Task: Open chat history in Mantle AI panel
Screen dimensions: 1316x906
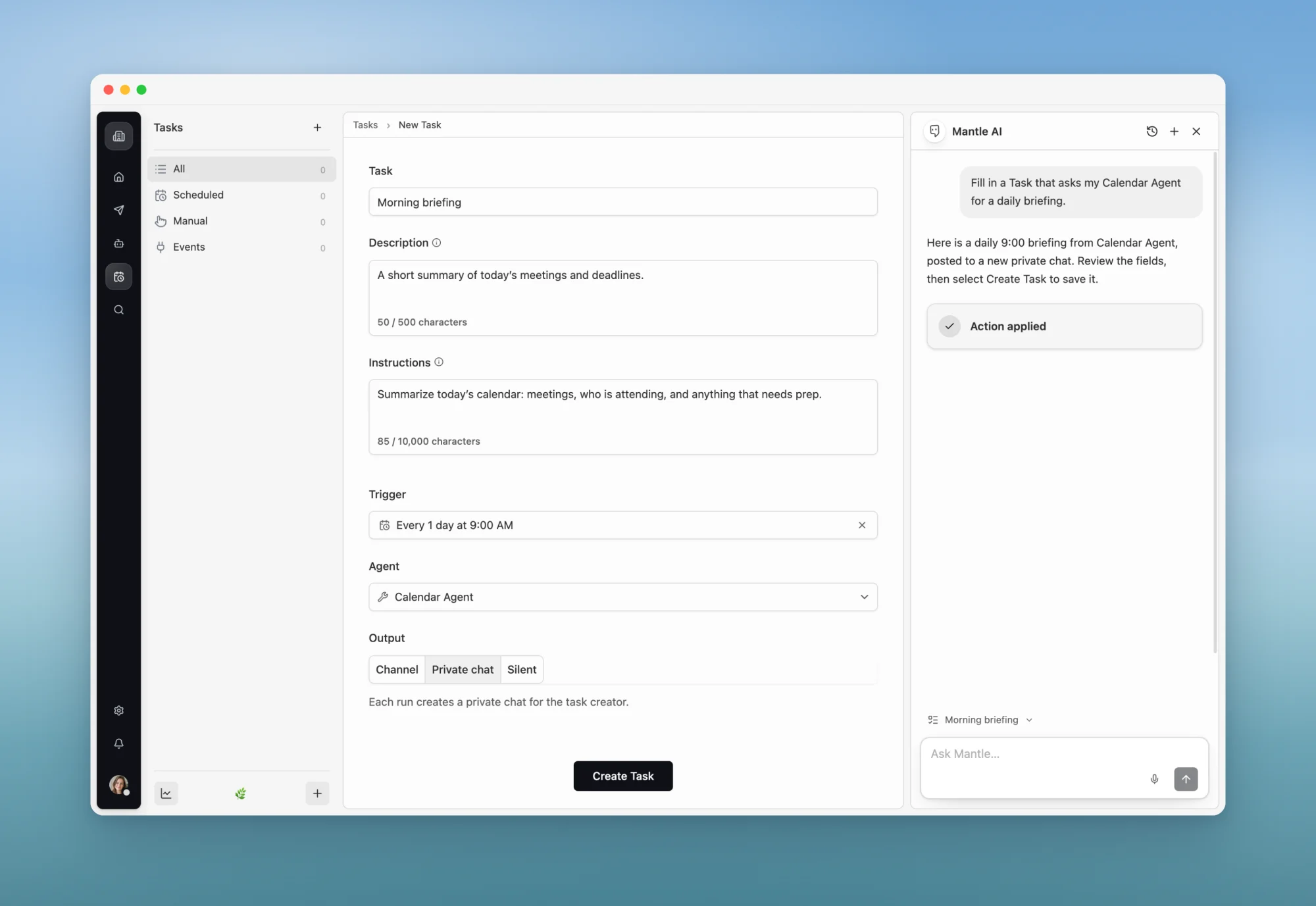Action: [1151, 132]
